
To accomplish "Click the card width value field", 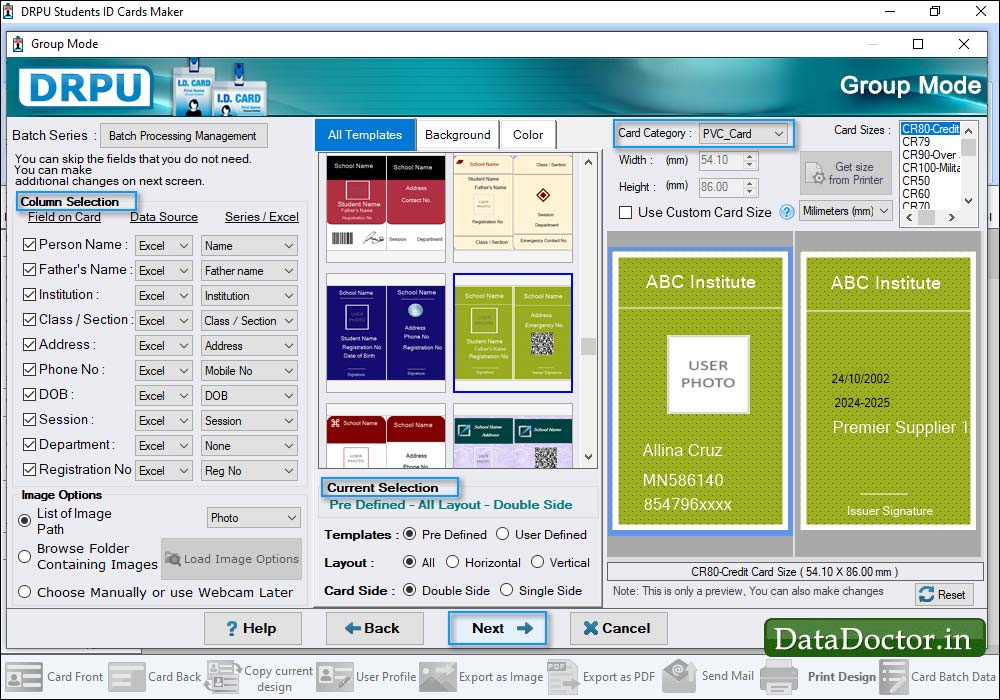I will [721, 160].
